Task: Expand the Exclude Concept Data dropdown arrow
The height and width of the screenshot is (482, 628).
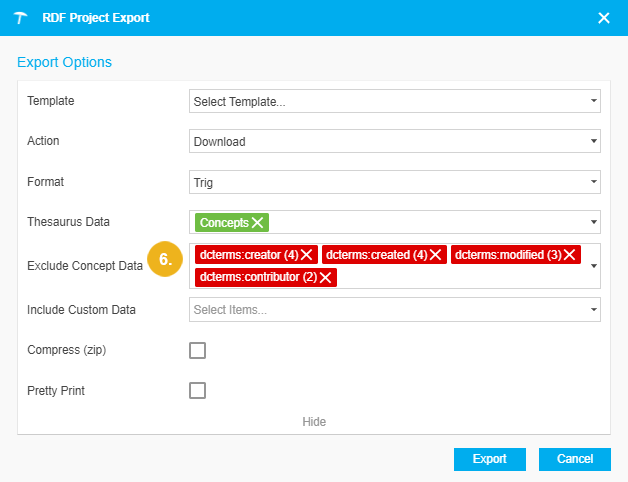Action: pos(593,266)
